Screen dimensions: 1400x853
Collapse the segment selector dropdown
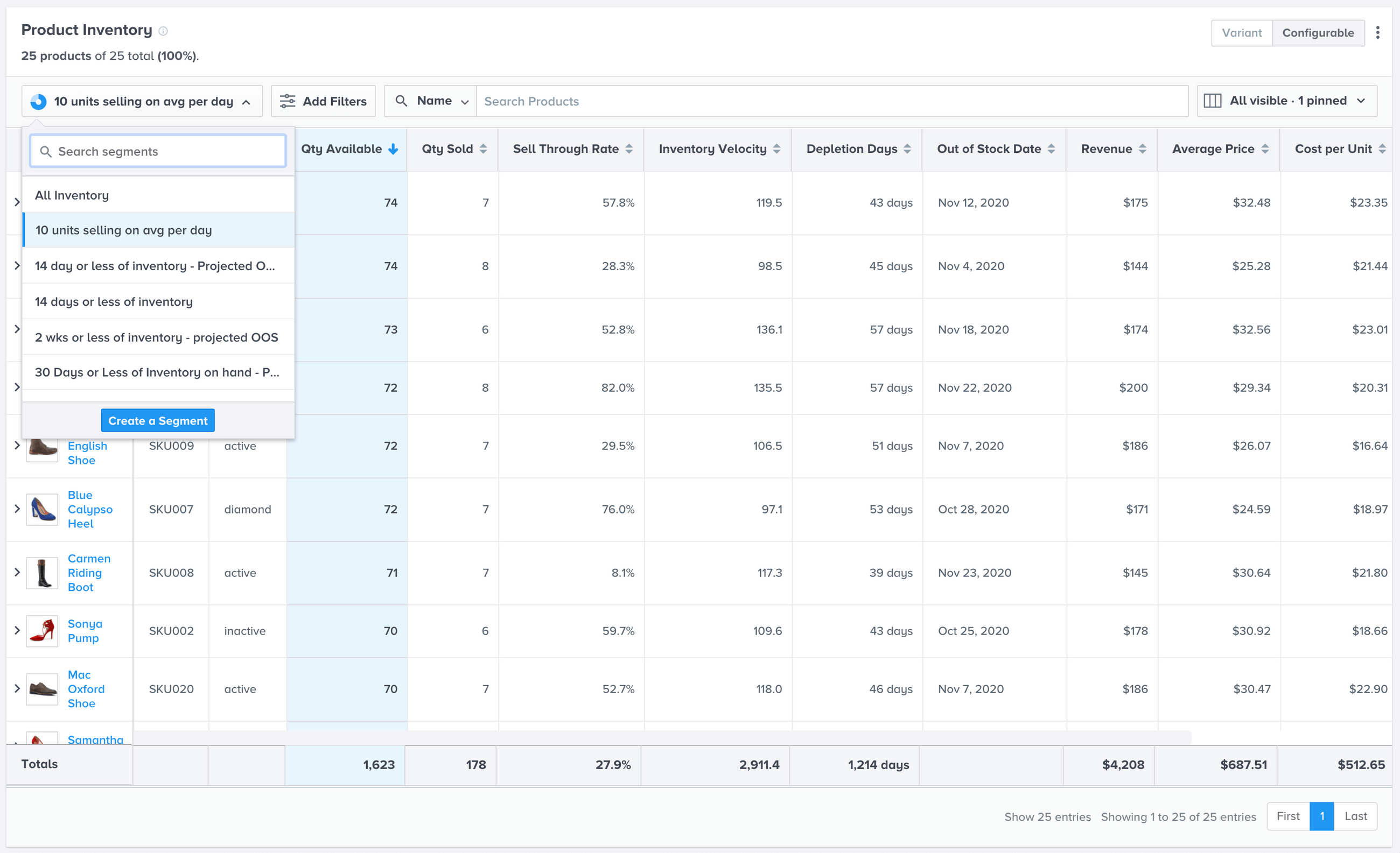click(247, 102)
